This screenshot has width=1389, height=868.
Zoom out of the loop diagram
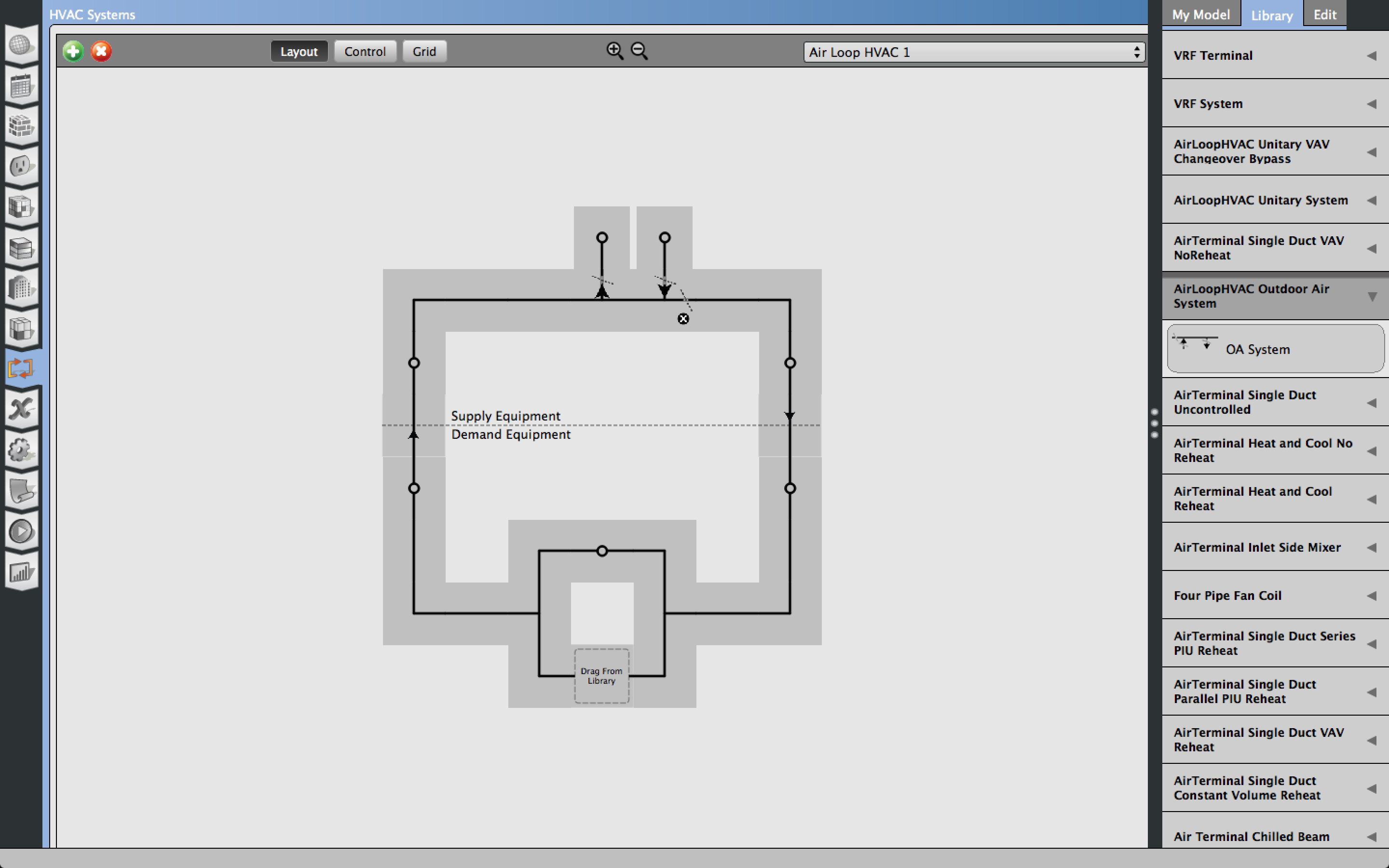(x=639, y=51)
